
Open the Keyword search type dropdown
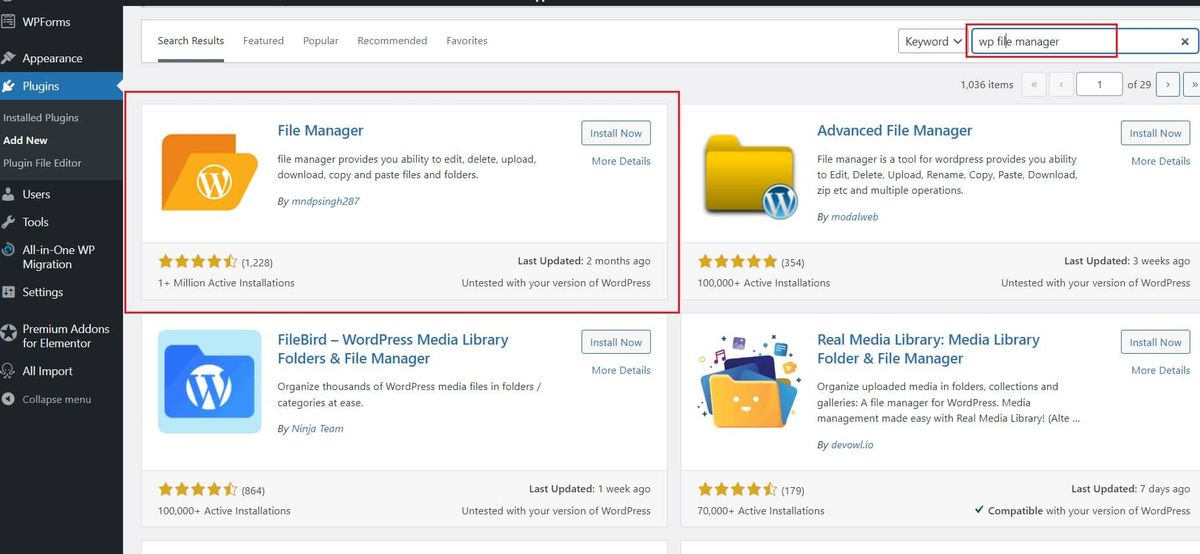coord(932,41)
